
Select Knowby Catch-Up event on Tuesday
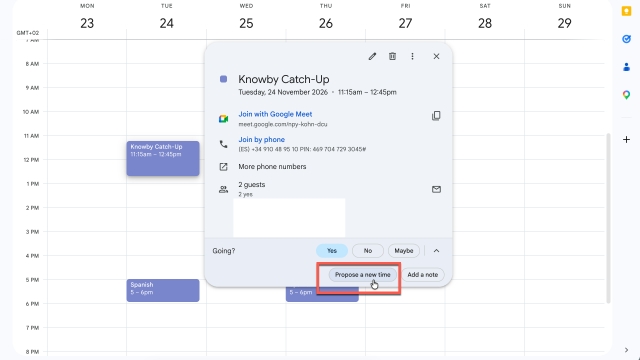pyautogui.click(x=163, y=158)
